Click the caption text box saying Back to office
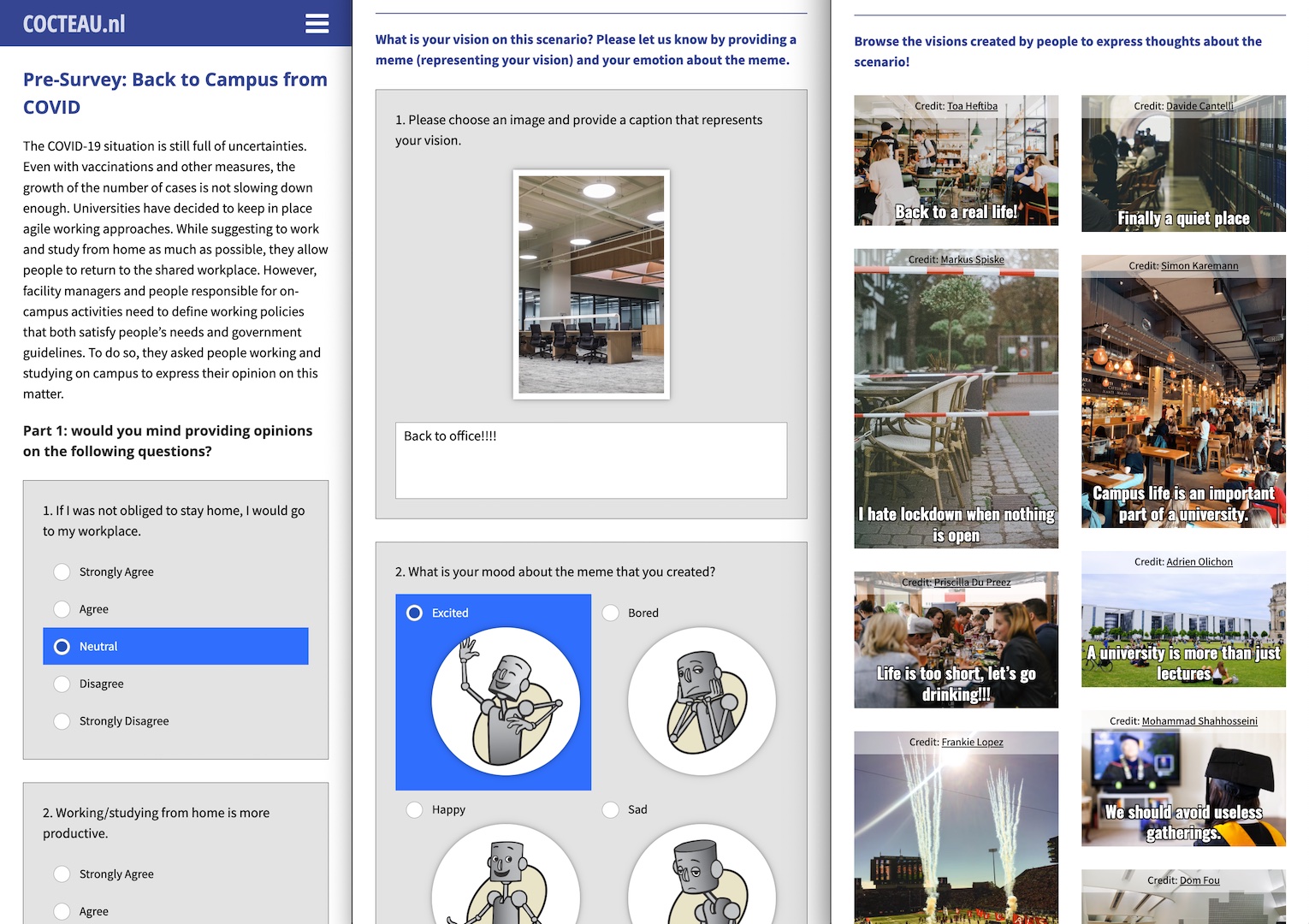1309x924 pixels. 590,459
